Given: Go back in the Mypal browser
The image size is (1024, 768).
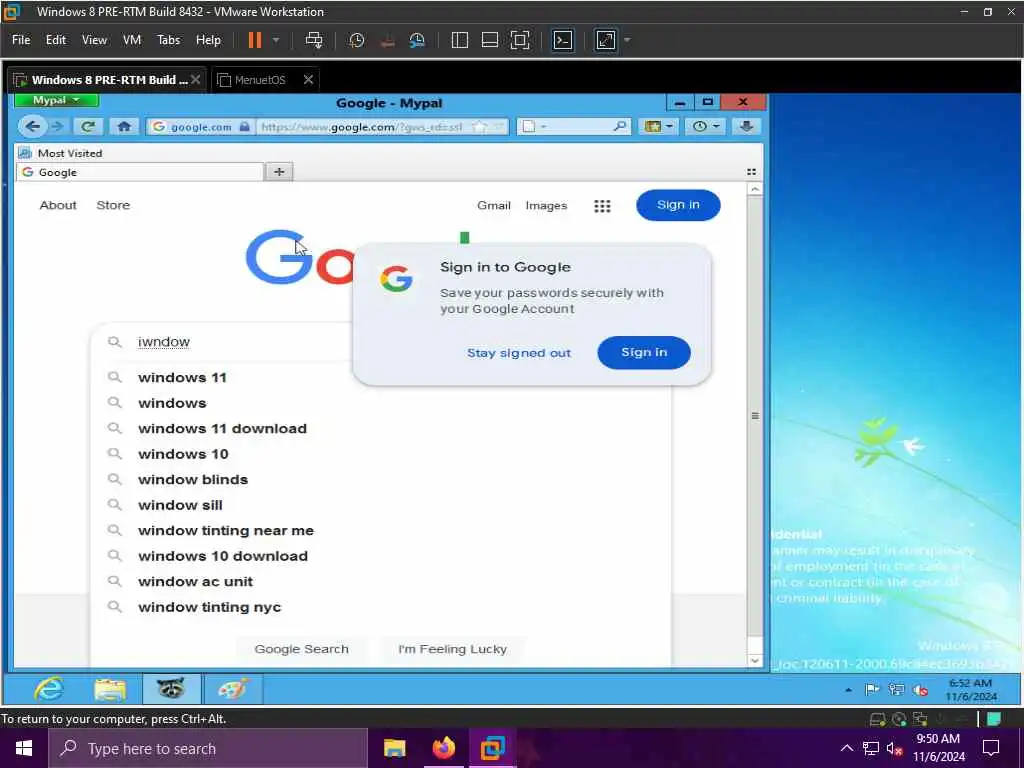Looking at the screenshot, I should point(33,126).
